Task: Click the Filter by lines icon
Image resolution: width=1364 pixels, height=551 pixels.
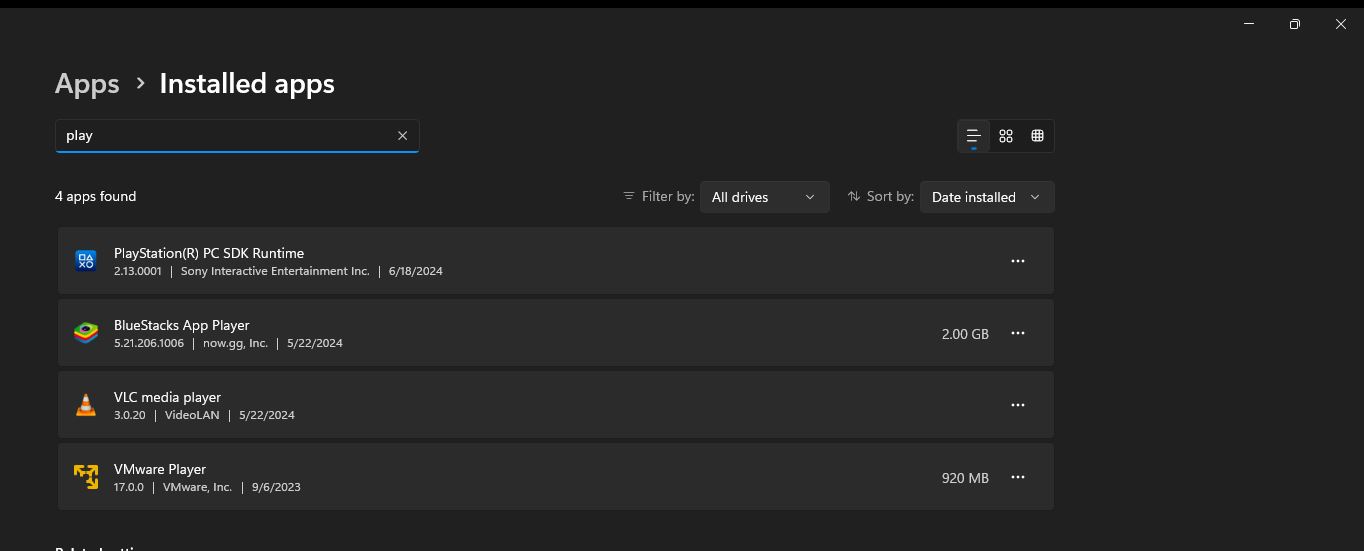Action: coord(629,196)
